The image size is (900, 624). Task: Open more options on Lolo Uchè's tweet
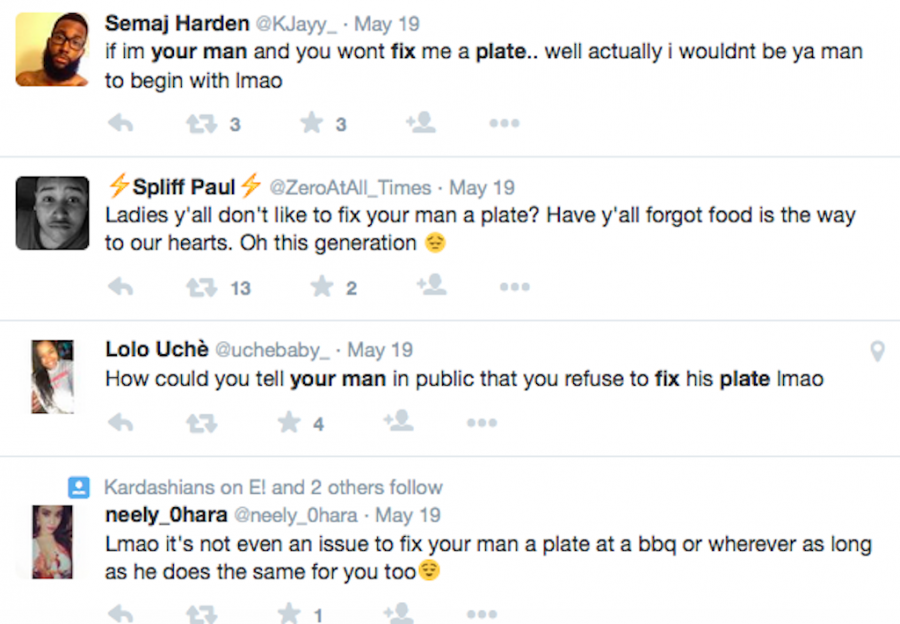[481, 423]
